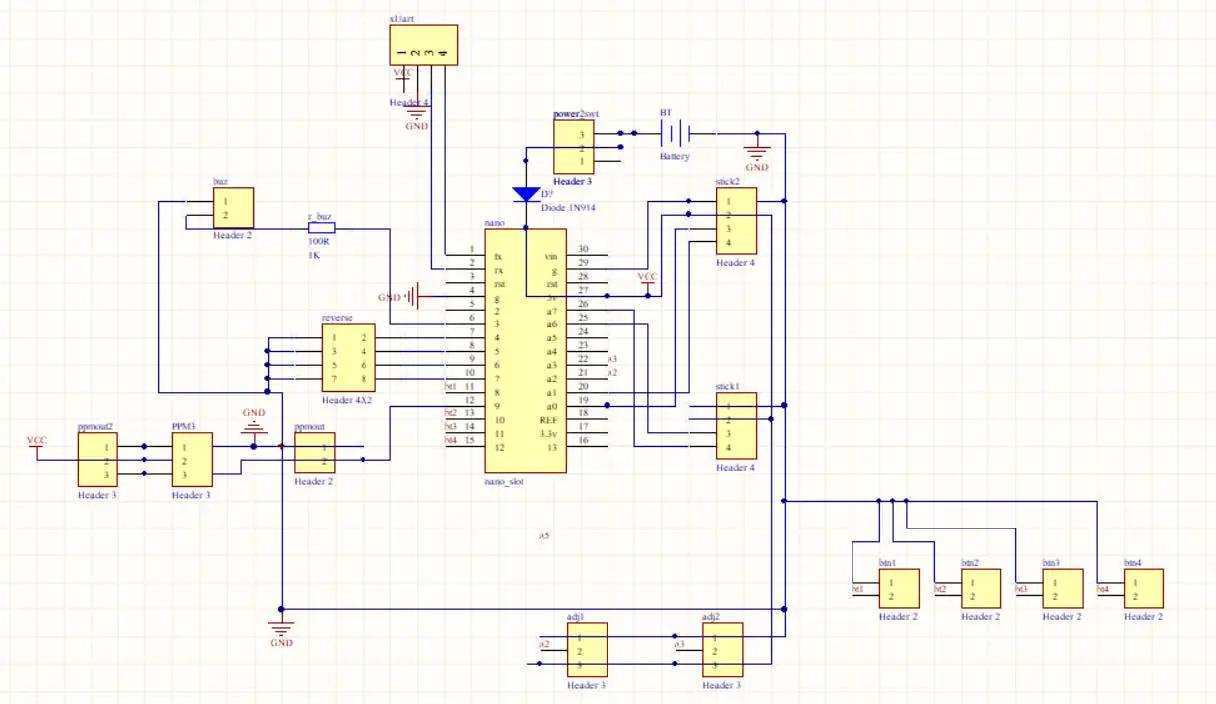Click the btn4 Header 2 component
This screenshot has height=704, width=1216.
coord(1142,588)
